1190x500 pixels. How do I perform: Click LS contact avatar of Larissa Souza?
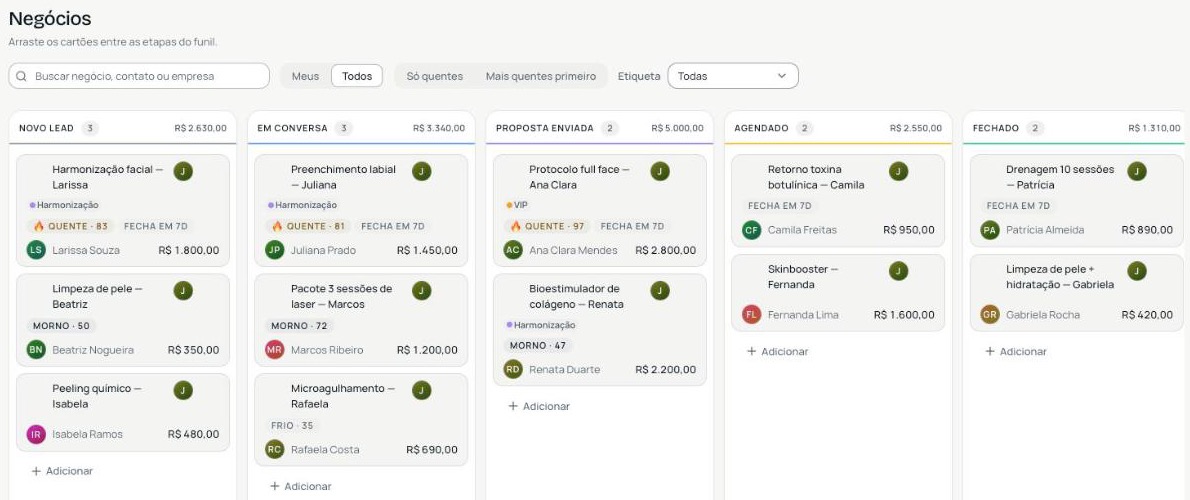36,250
